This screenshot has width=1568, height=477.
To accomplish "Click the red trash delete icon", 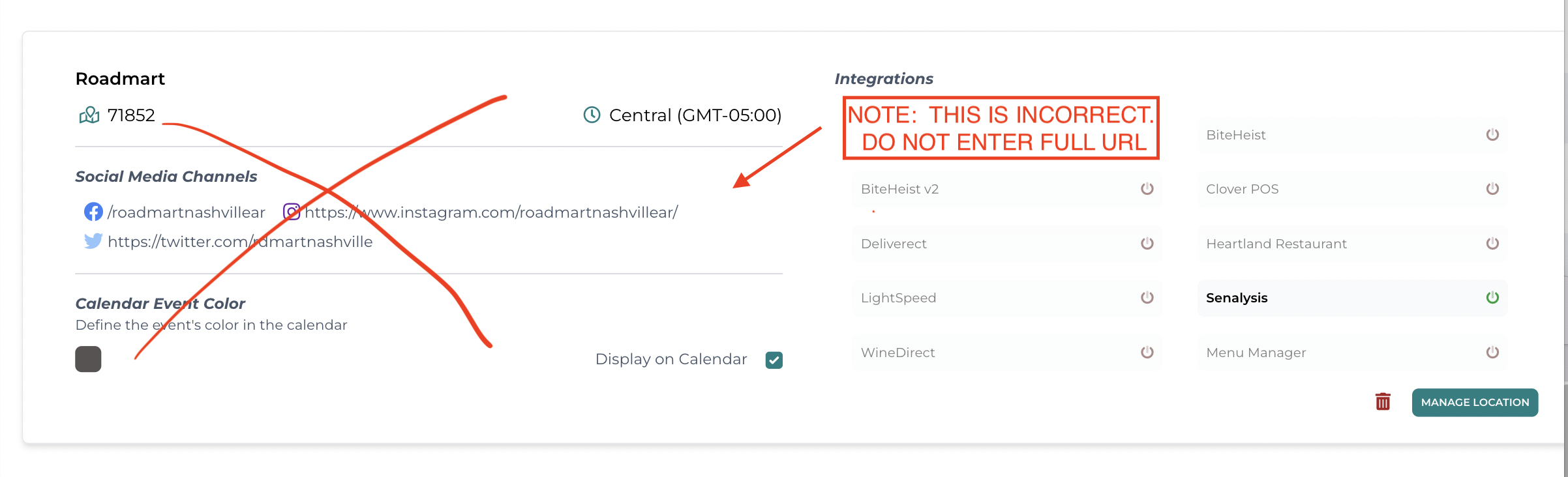I will coord(1383,401).
